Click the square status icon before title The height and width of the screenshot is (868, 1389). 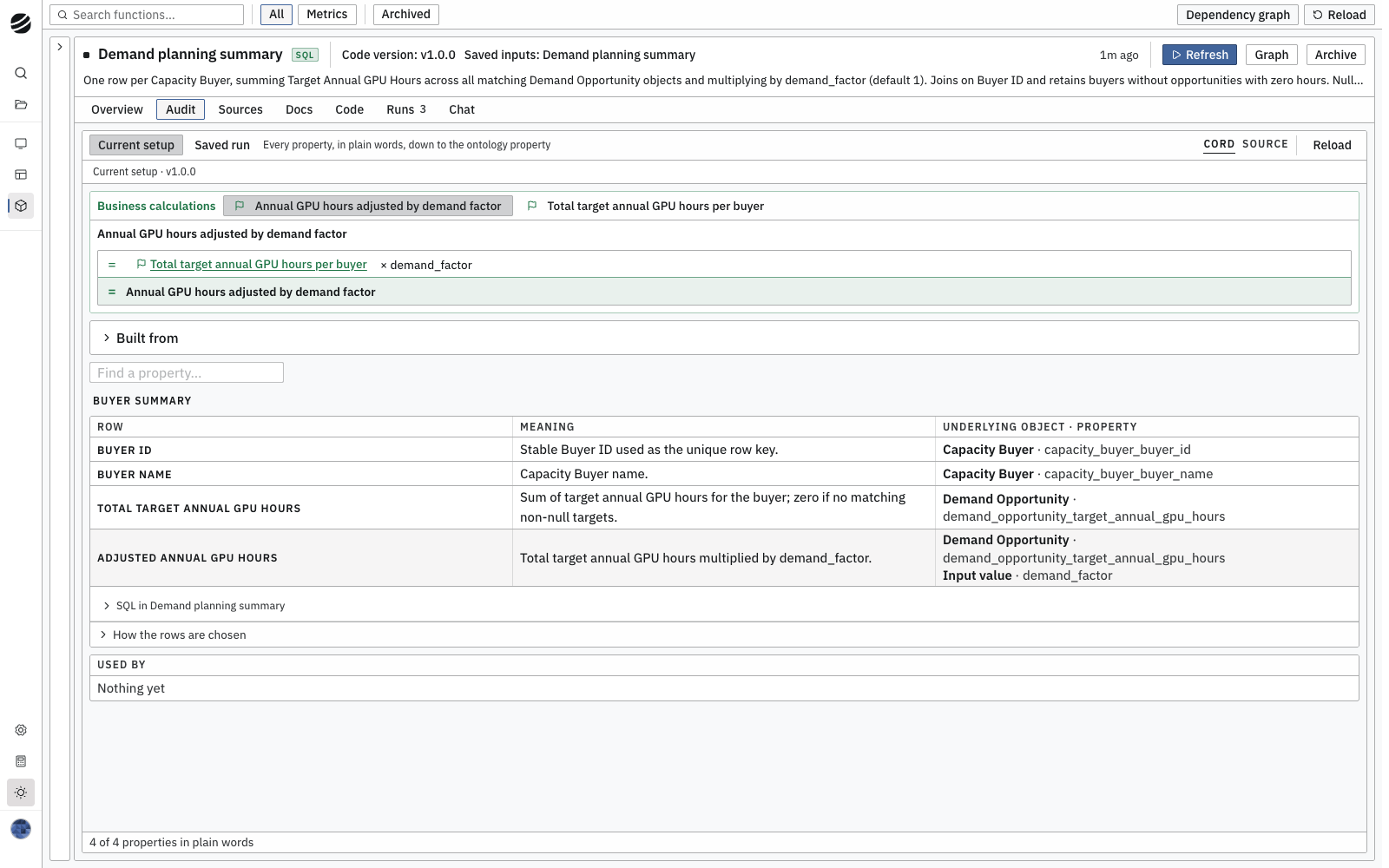click(87, 55)
